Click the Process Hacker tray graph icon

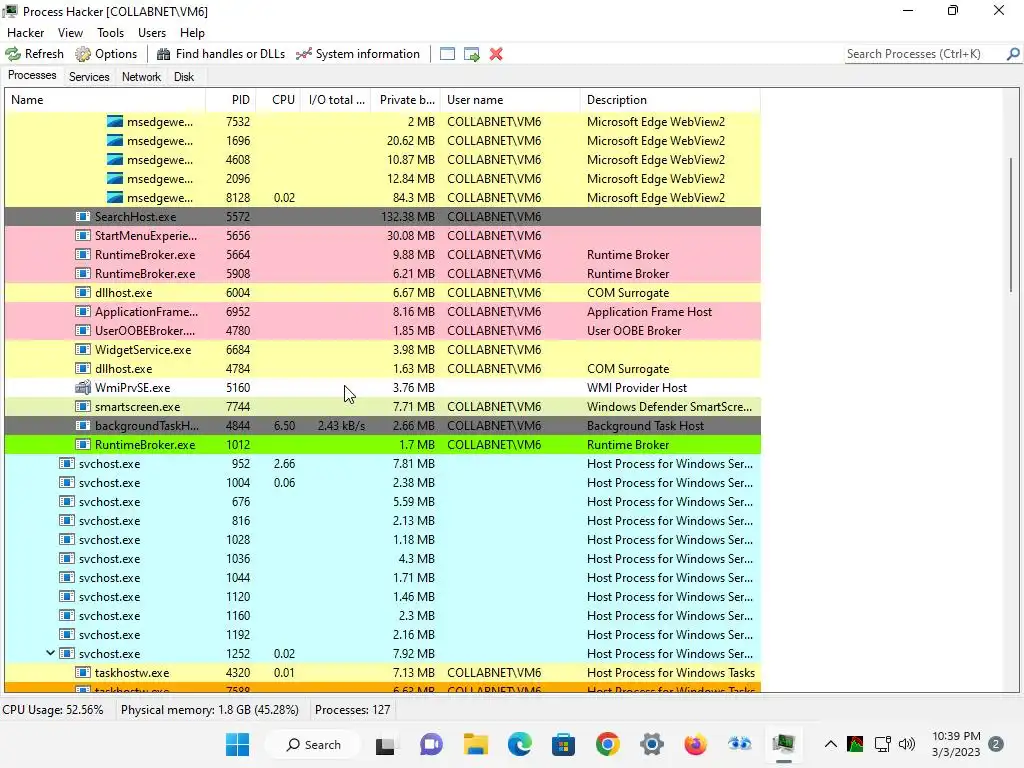(x=855, y=744)
